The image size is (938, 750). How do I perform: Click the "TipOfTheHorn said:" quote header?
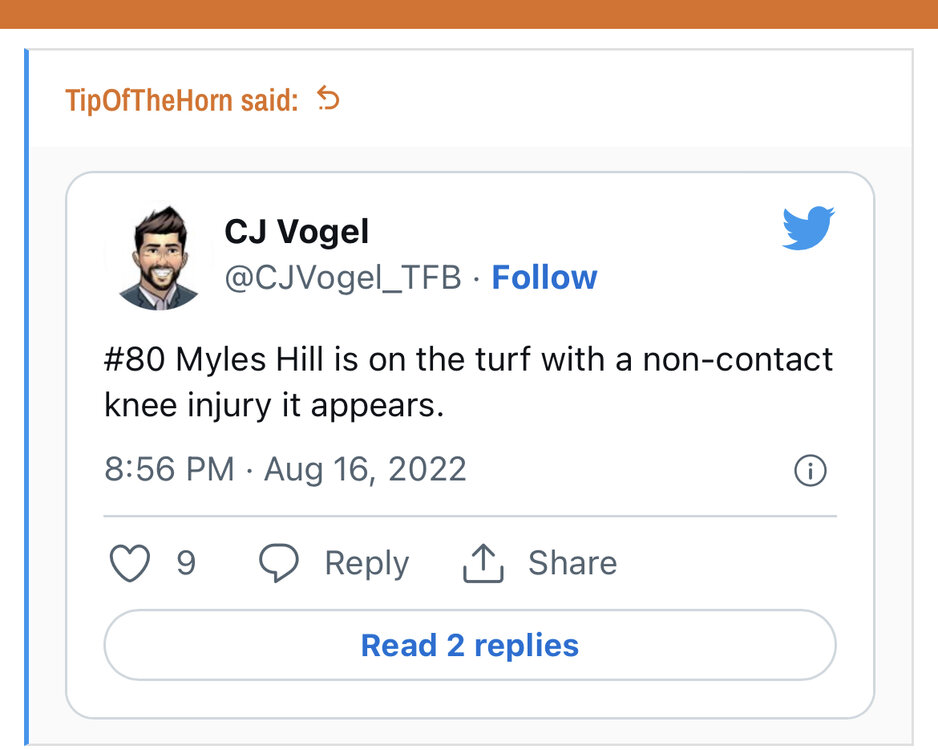coord(181,100)
